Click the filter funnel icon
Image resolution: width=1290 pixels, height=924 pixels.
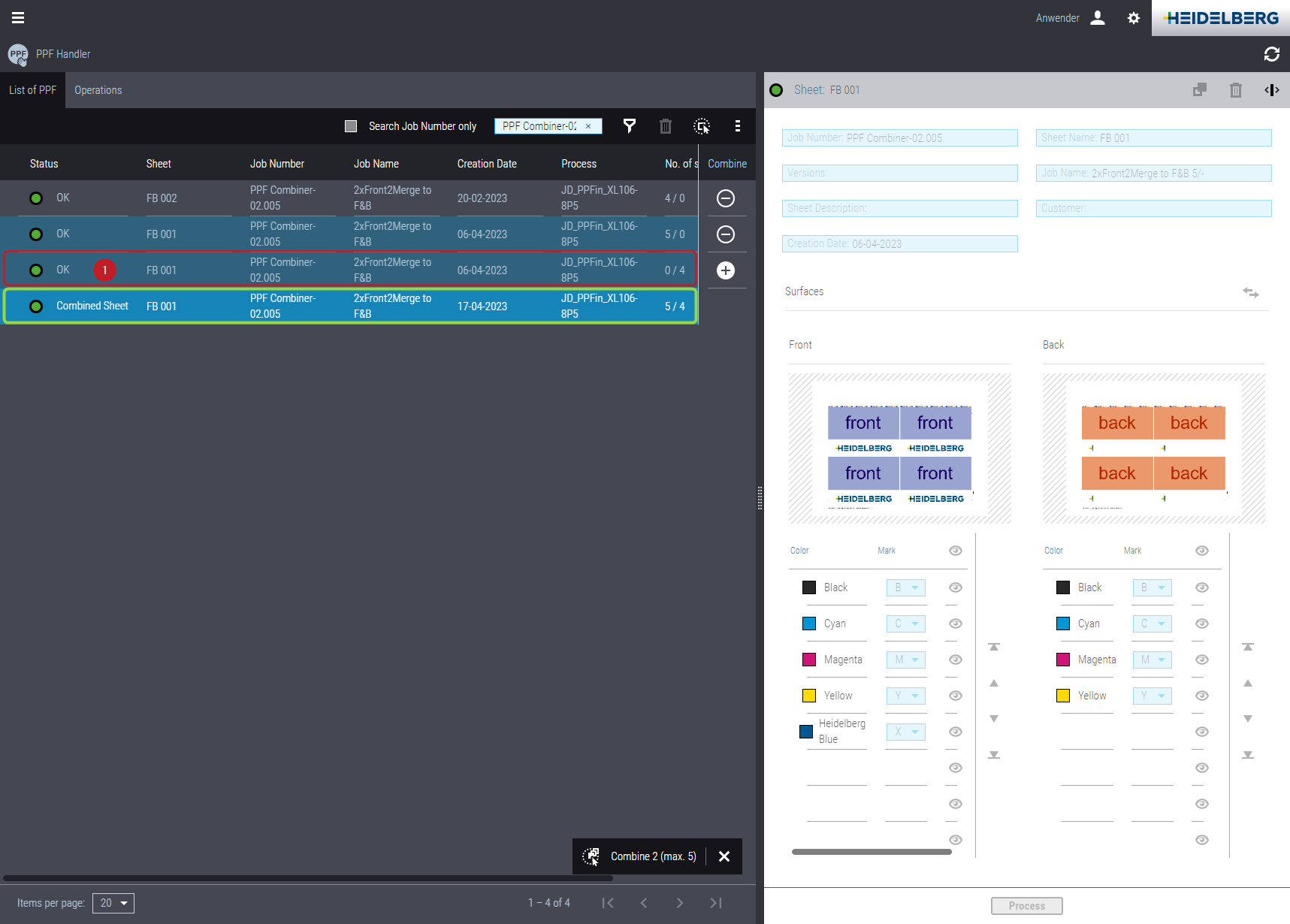click(x=630, y=126)
